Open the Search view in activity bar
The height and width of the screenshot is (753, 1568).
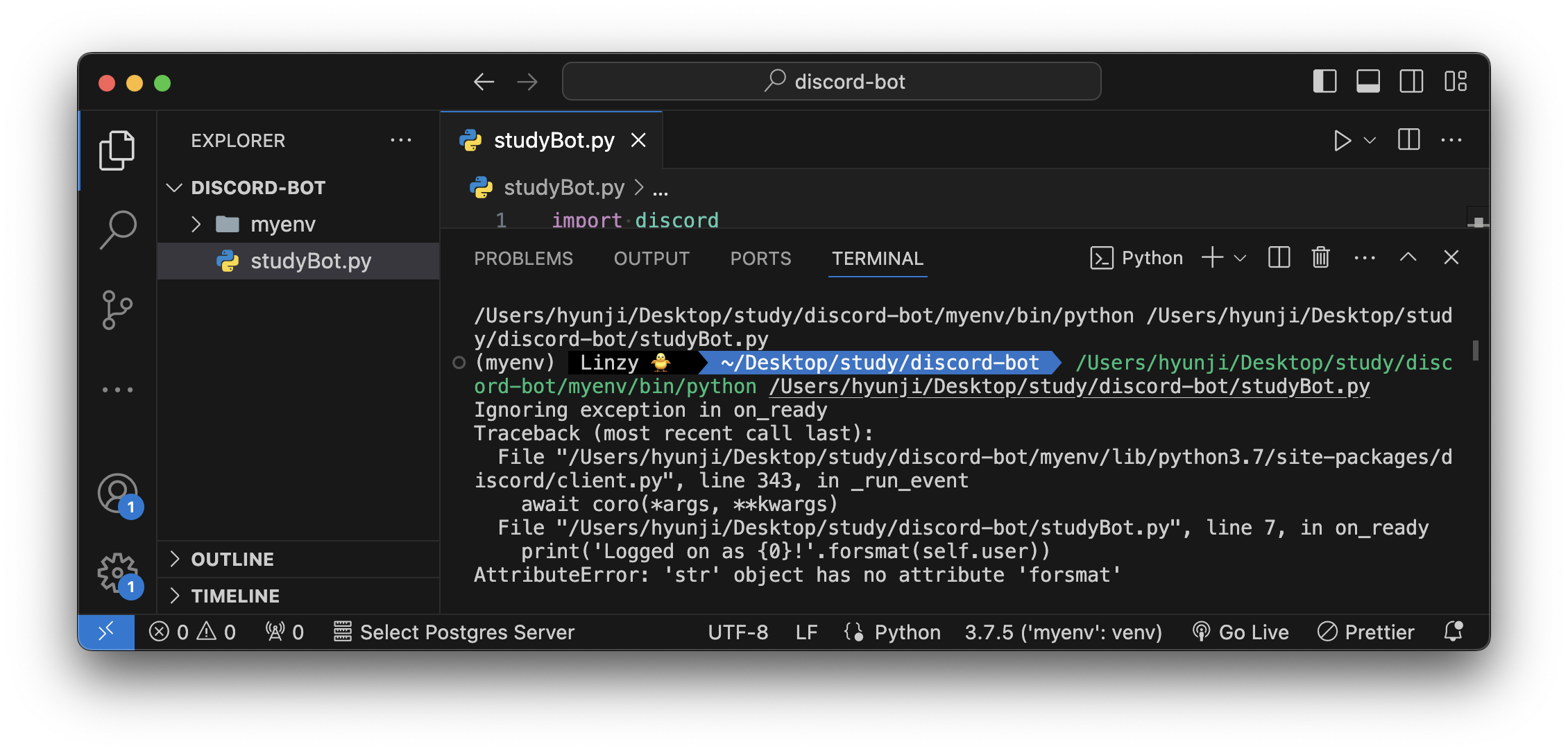pyautogui.click(x=117, y=230)
